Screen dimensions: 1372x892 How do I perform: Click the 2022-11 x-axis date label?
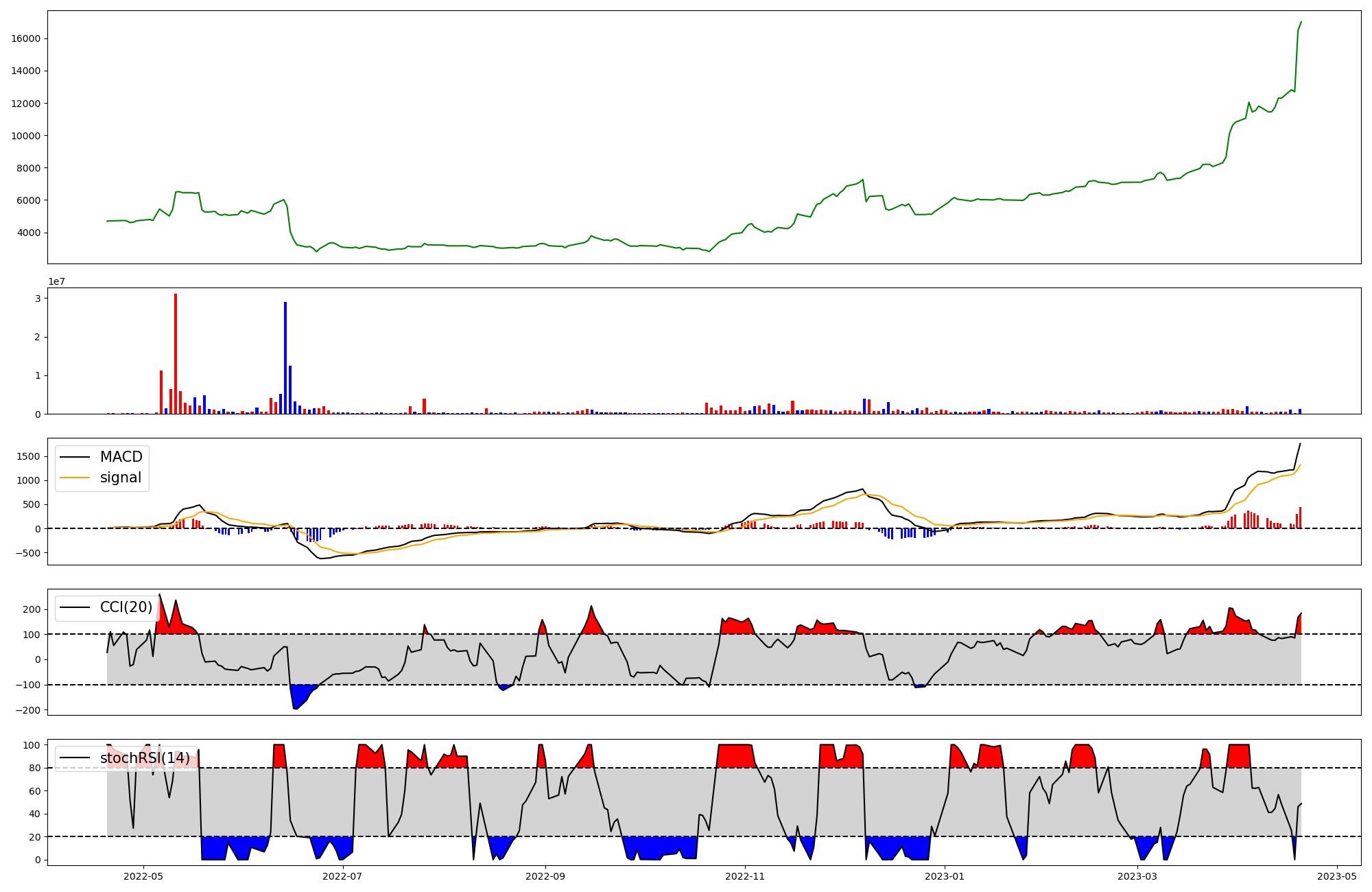click(745, 876)
